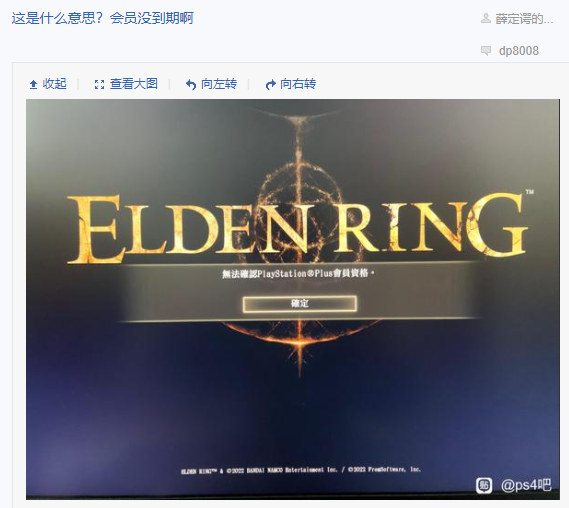
Task: Click the Tieba logo watermark icon
Action: click(484, 485)
